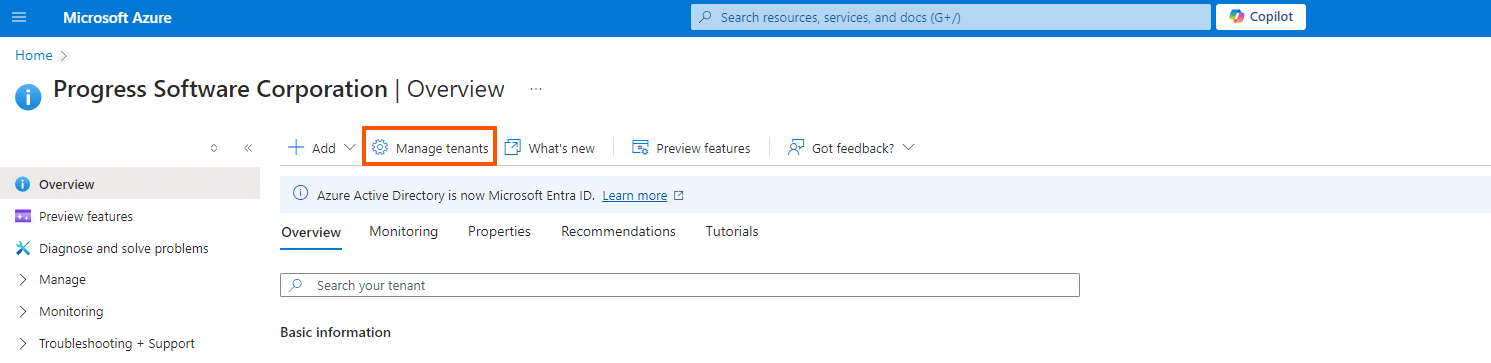
Task: Expand Troubleshooting + Support section chevron
Action: (x=23, y=344)
